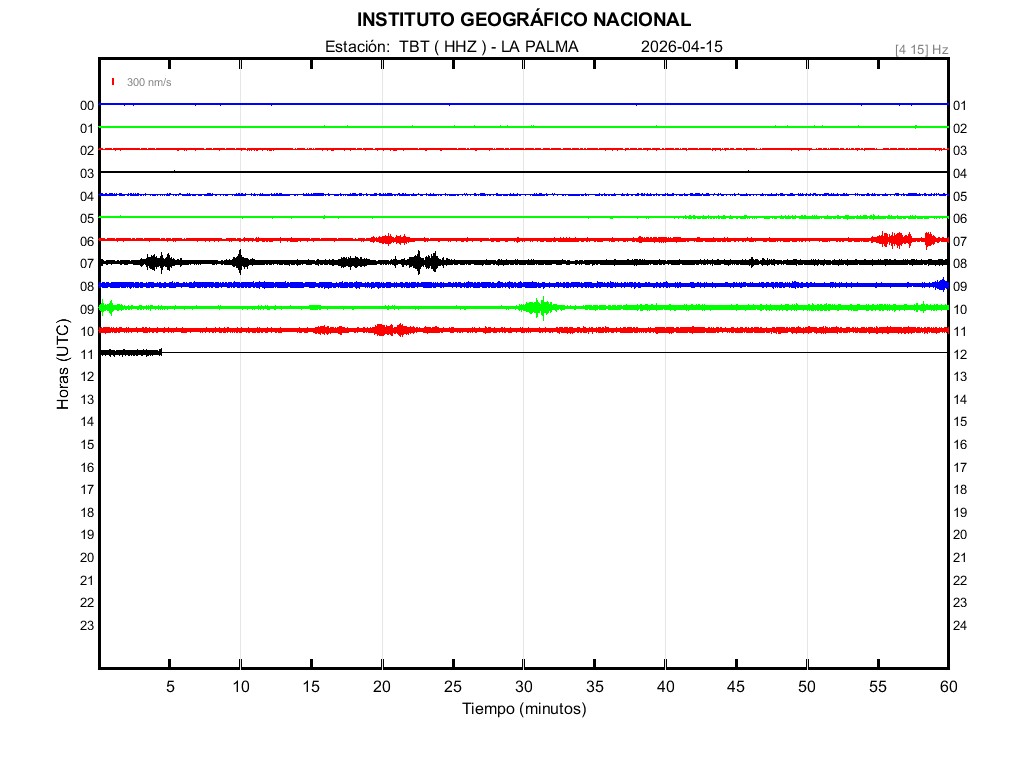This screenshot has height=768, width=1024.
Task: Click the [4 15] Hz filter label
Action: (x=921, y=49)
